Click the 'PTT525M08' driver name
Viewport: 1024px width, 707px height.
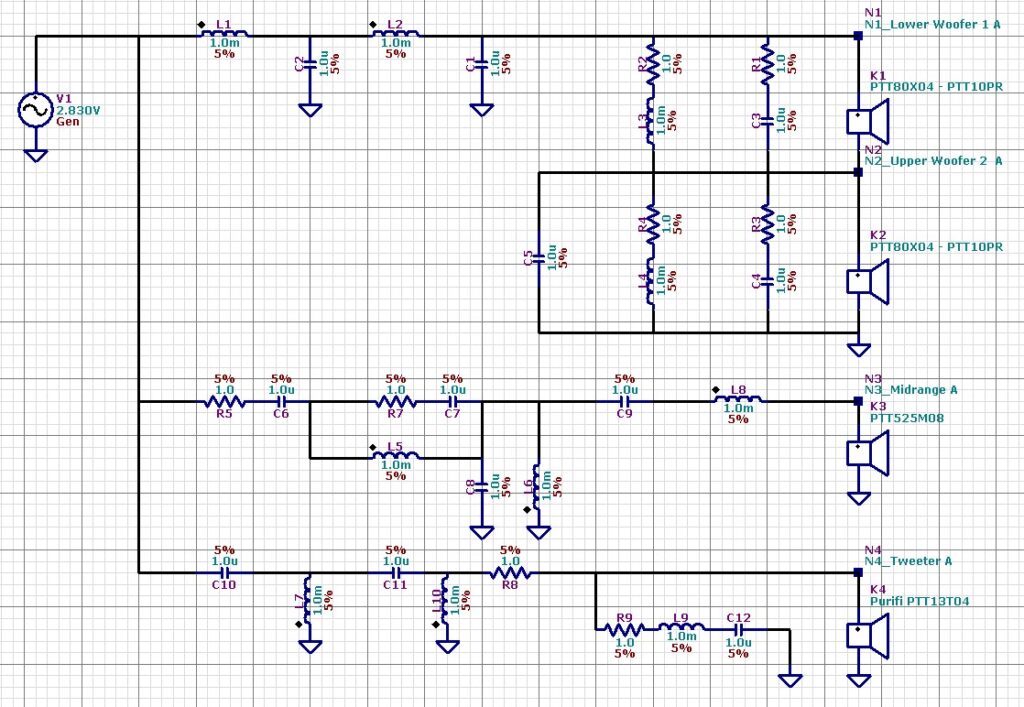(x=906, y=418)
